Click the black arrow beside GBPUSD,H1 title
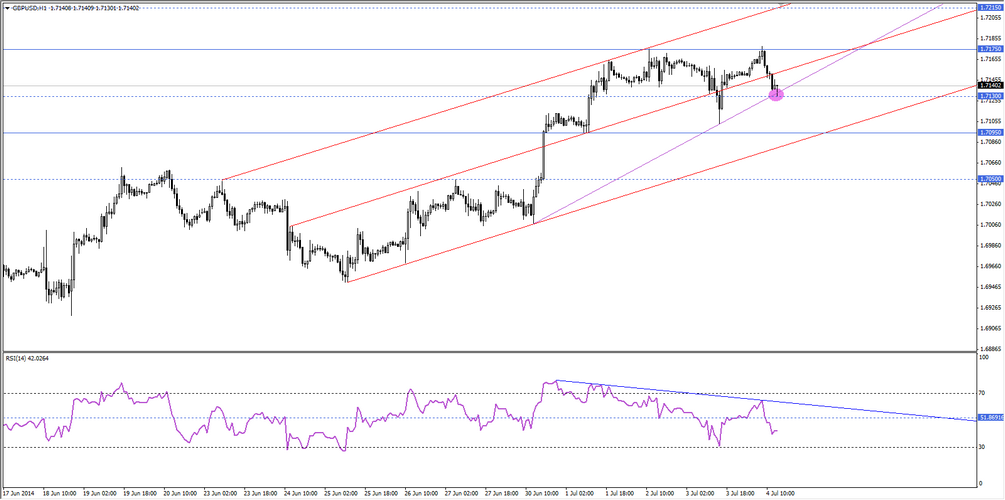Screen dimensions: 1005x500 pyautogui.click(x=6, y=8)
